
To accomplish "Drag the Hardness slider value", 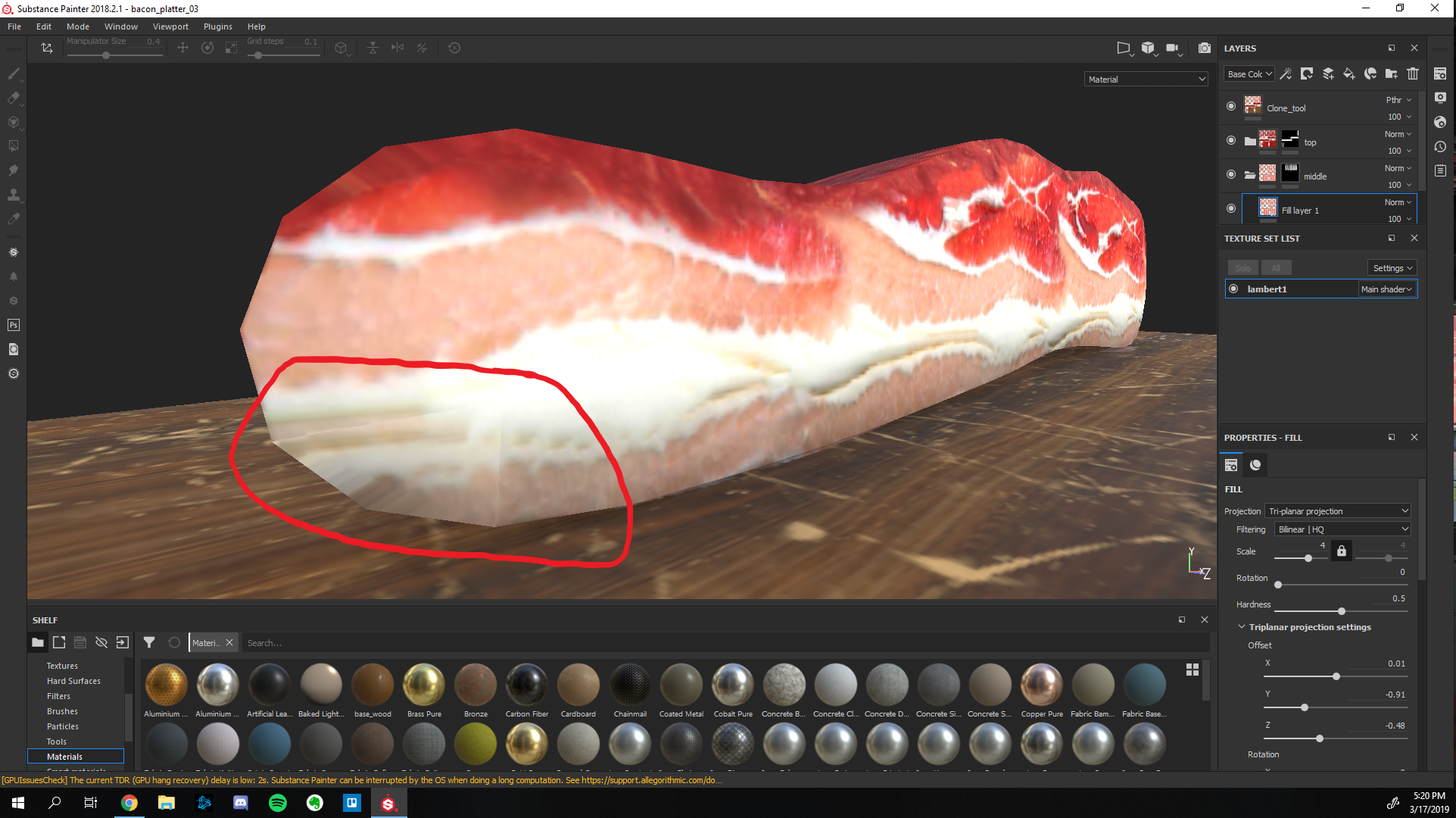I will (x=1340, y=611).
